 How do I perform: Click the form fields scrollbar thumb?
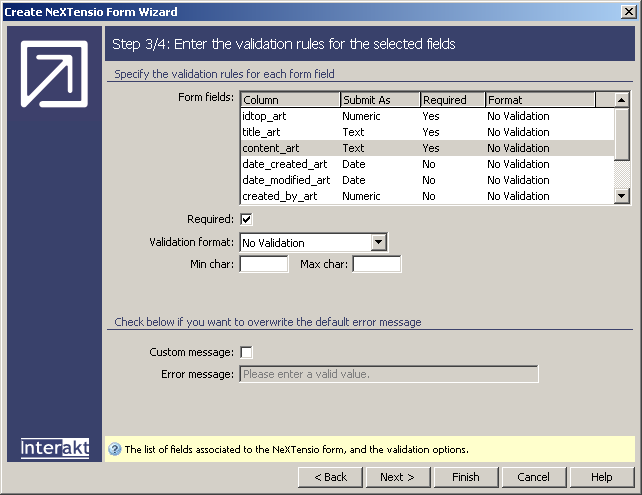(x=622, y=134)
